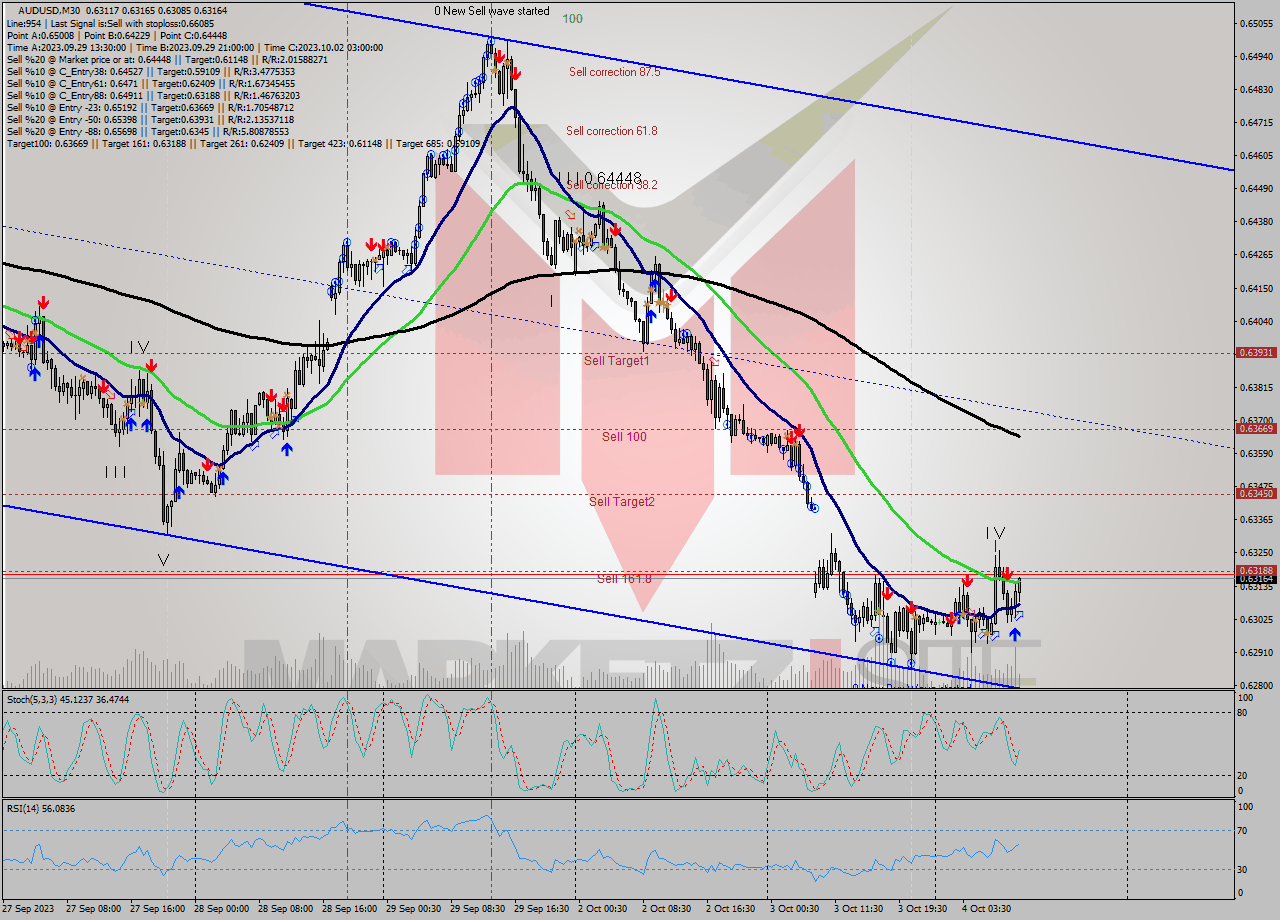Image resolution: width=1280 pixels, height=920 pixels.
Task: Select the '2 Oct 08:30' time label
Action: click(x=666, y=908)
